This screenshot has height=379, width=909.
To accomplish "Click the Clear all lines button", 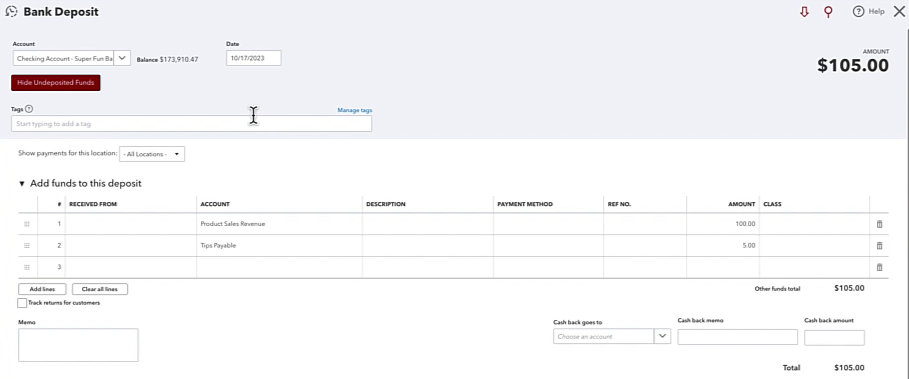I will point(100,289).
